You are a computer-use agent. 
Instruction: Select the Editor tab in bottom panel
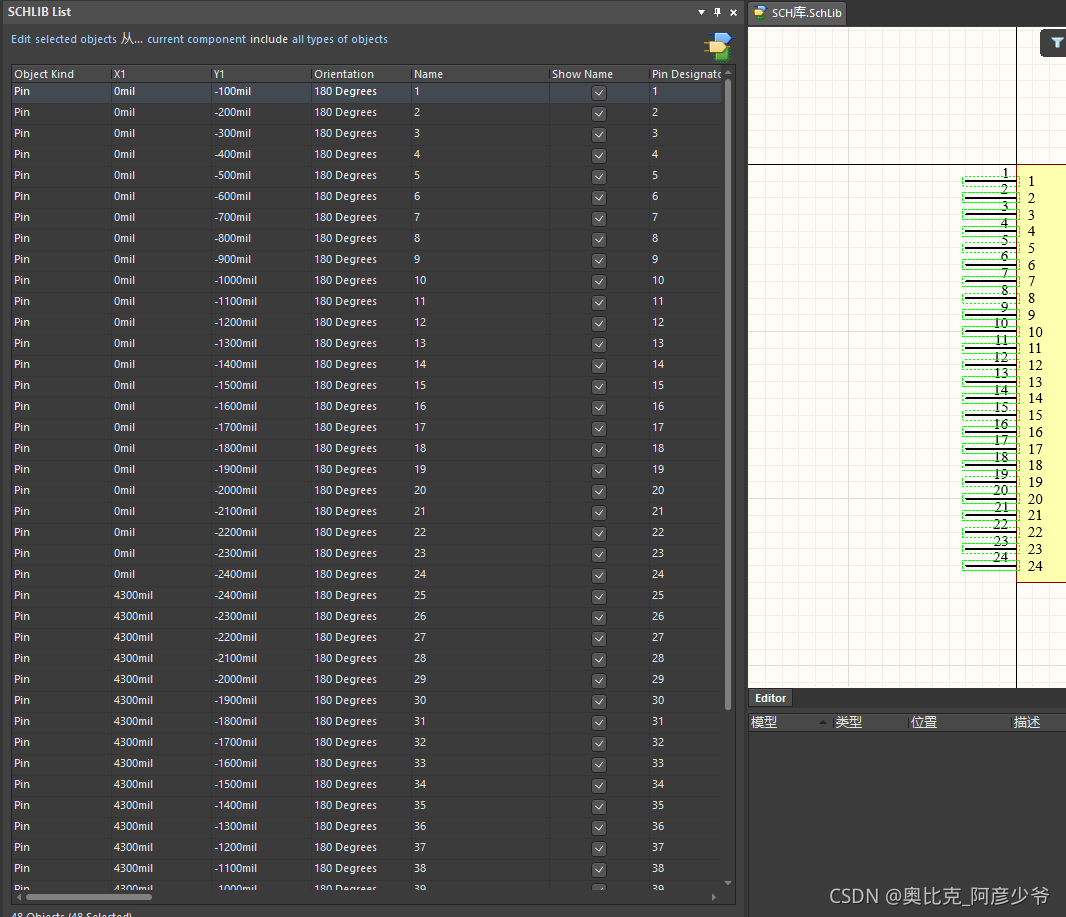[x=770, y=698]
